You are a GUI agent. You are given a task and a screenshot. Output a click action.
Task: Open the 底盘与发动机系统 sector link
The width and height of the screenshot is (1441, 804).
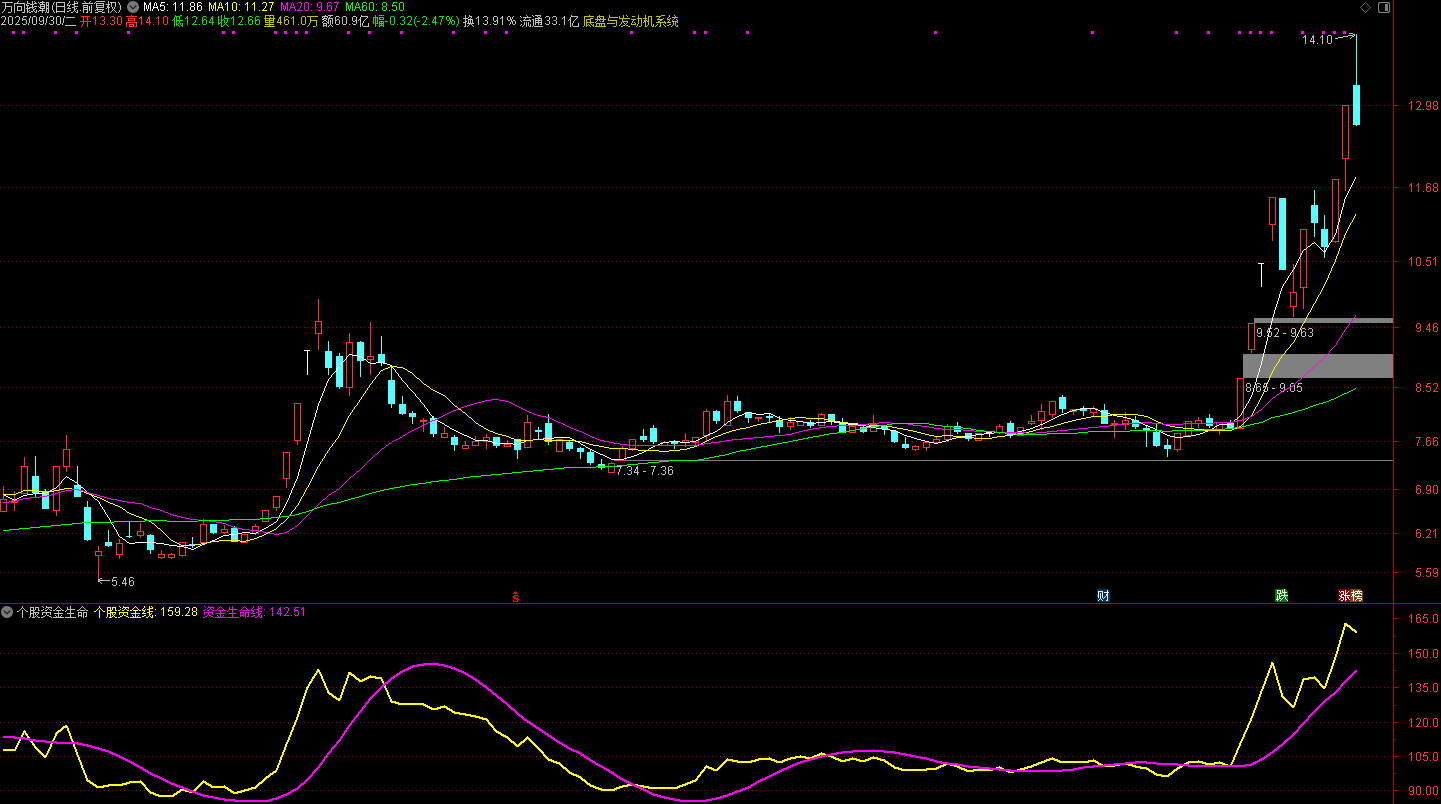click(630, 21)
